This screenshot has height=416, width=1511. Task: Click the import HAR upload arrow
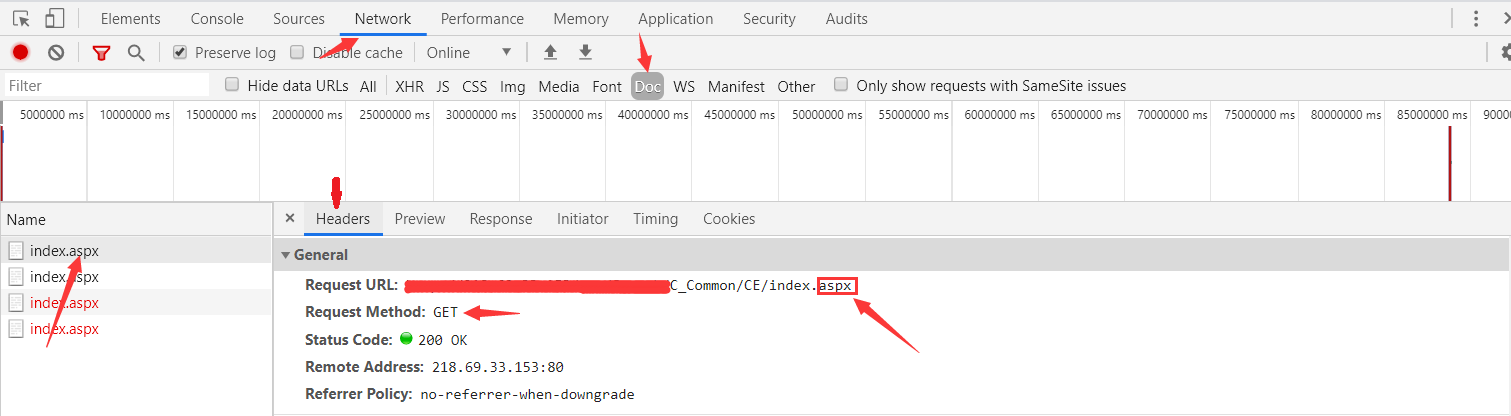pyautogui.click(x=550, y=52)
